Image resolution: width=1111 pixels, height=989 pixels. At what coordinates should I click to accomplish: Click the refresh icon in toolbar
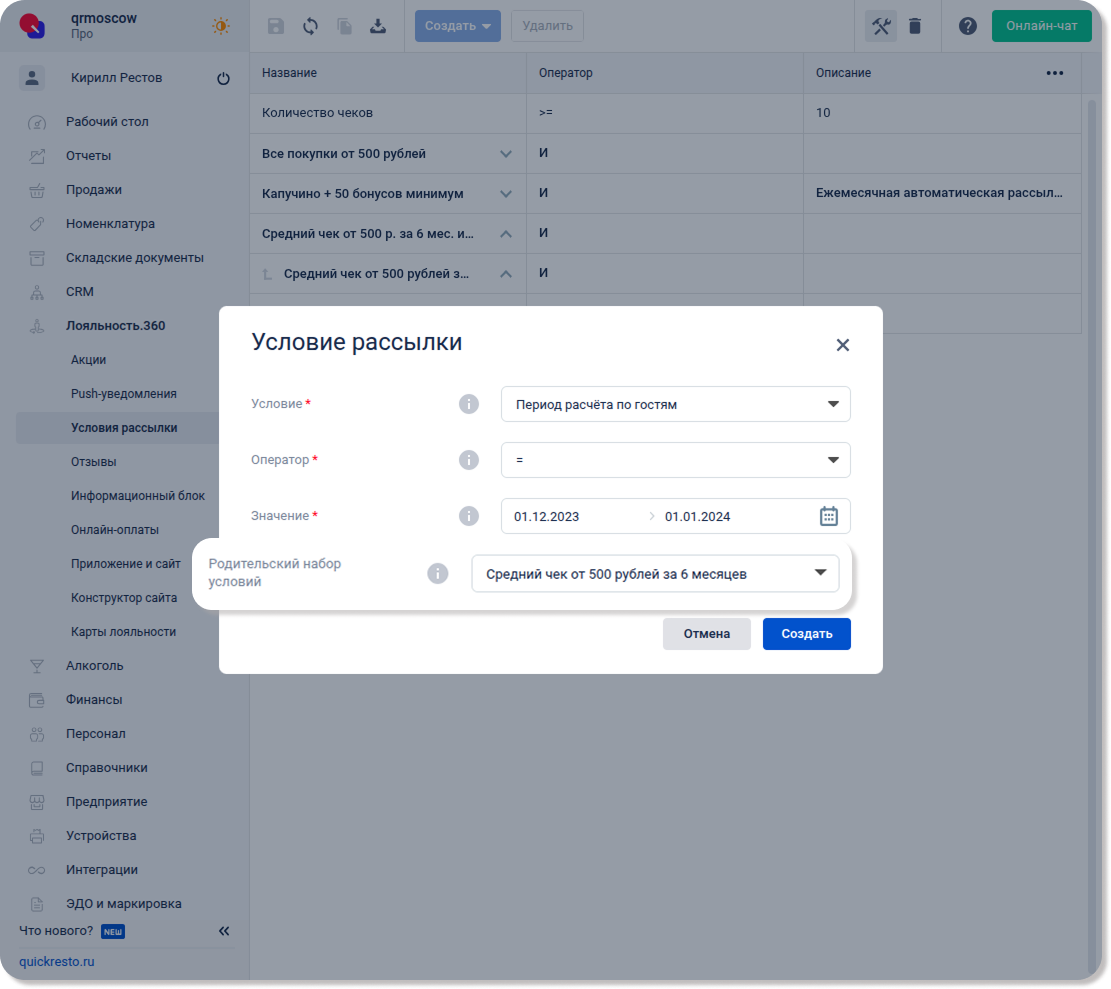pyautogui.click(x=310, y=26)
